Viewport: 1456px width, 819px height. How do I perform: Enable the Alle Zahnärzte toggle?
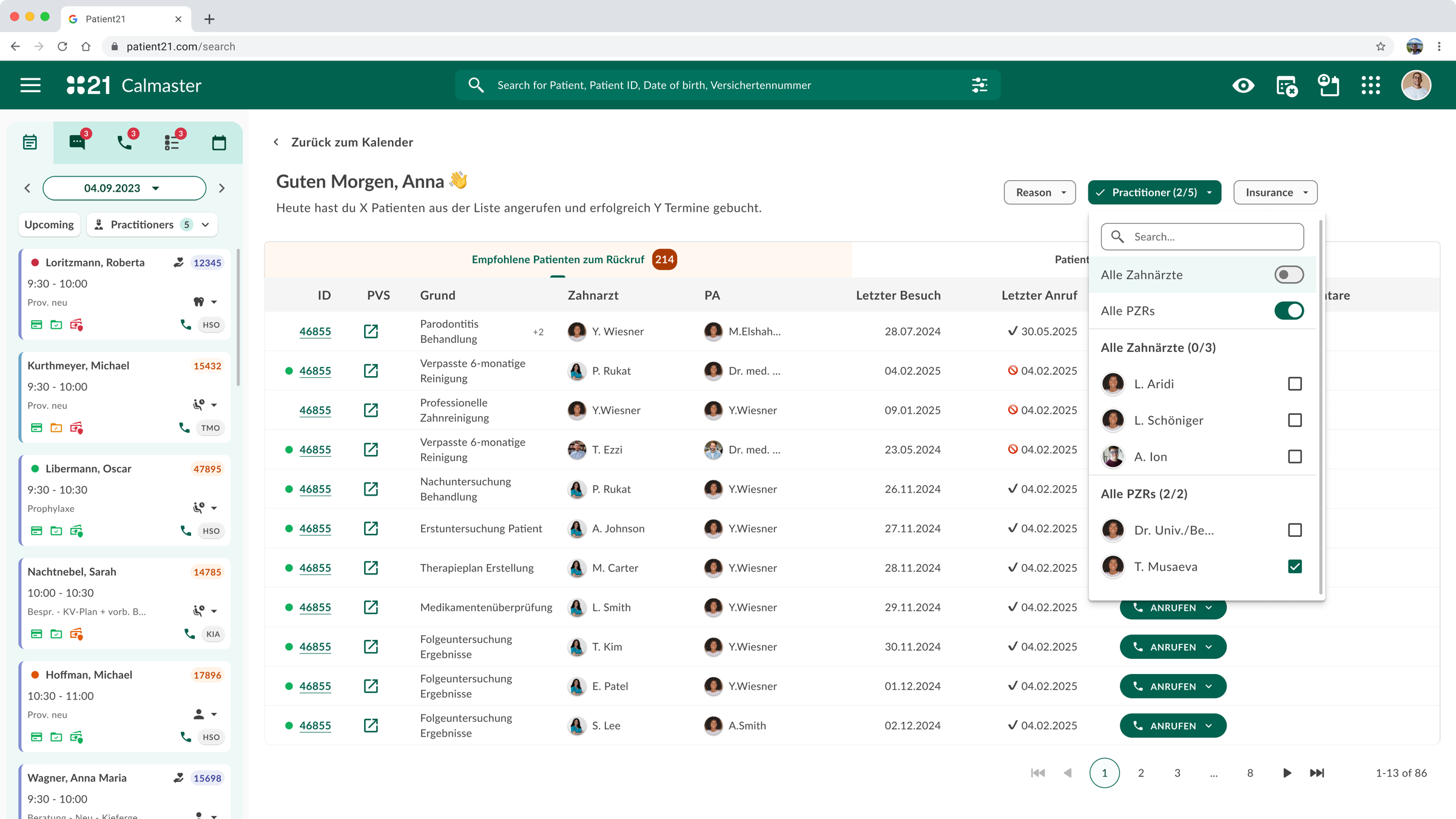(1289, 275)
